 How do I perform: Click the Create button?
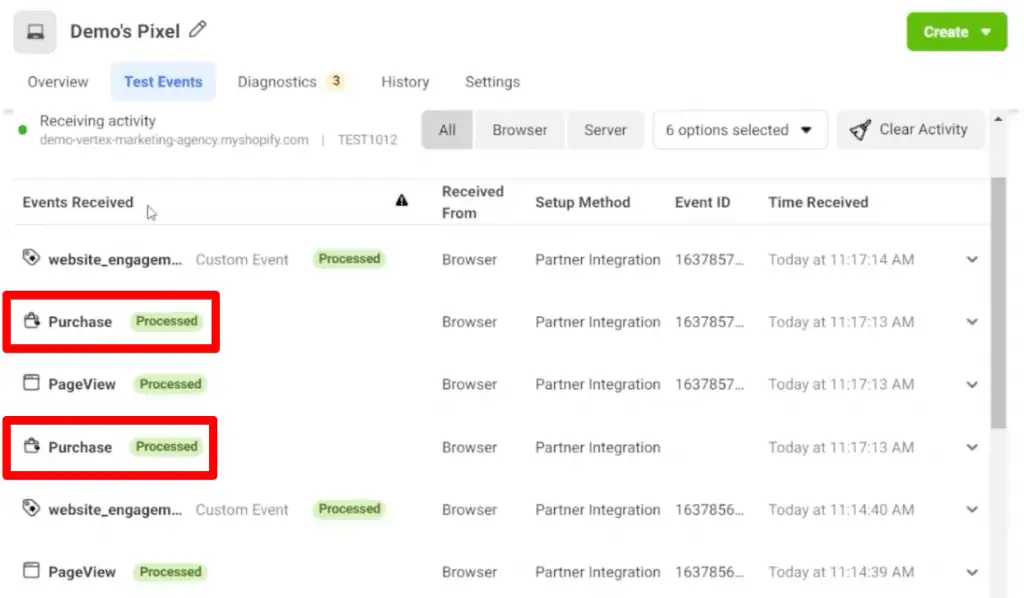pyautogui.click(x=955, y=31)
